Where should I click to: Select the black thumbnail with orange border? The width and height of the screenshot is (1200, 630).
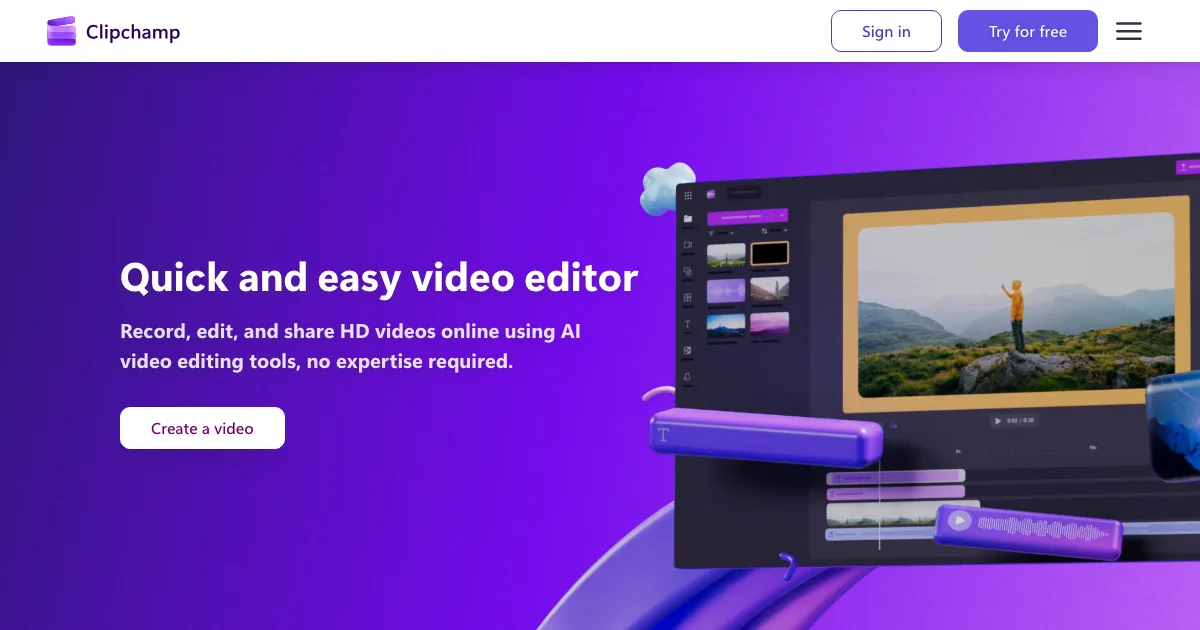click(x=770, y=254)
